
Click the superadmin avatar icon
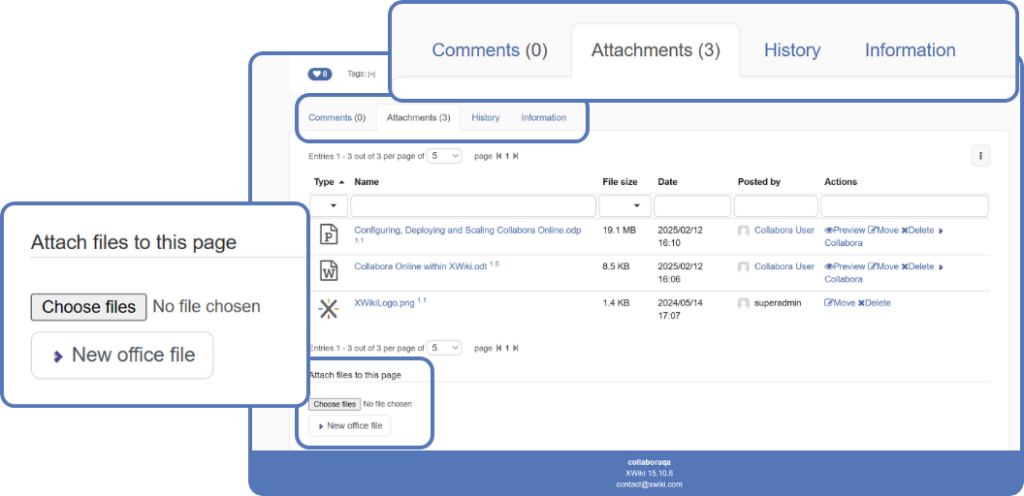pyautogui.click(x=743, y=303)
